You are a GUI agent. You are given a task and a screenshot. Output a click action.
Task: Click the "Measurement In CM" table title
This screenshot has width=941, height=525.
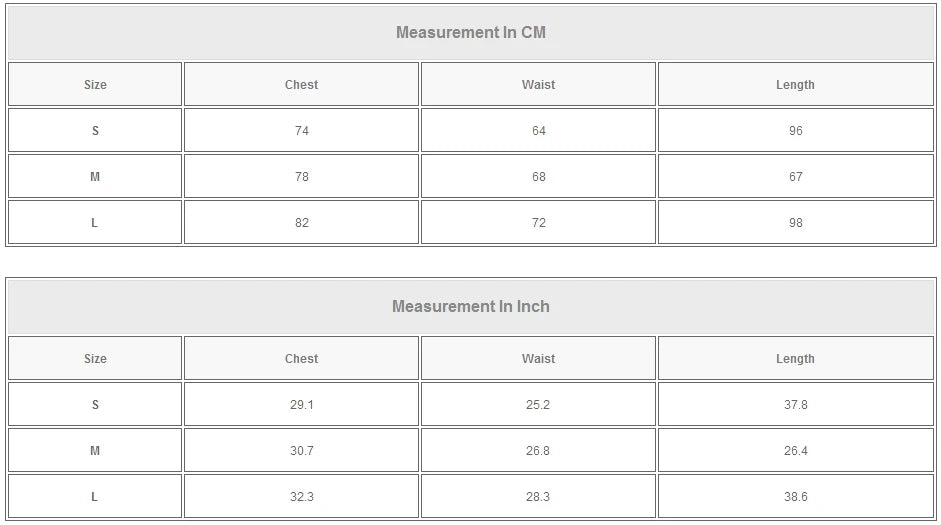click(x=471, y=32)
